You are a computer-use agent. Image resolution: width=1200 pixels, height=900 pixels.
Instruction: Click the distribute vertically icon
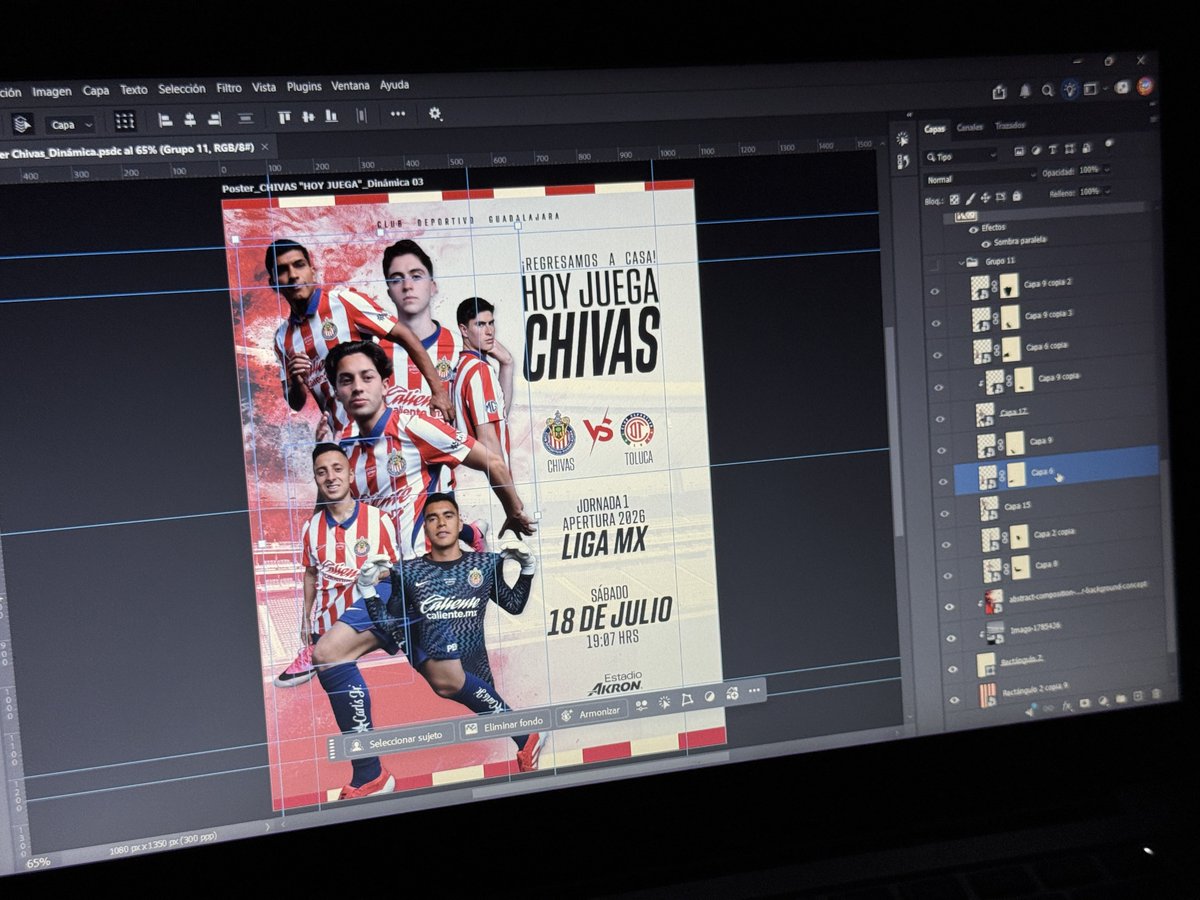pyautogui.click(x=245, y=118)
